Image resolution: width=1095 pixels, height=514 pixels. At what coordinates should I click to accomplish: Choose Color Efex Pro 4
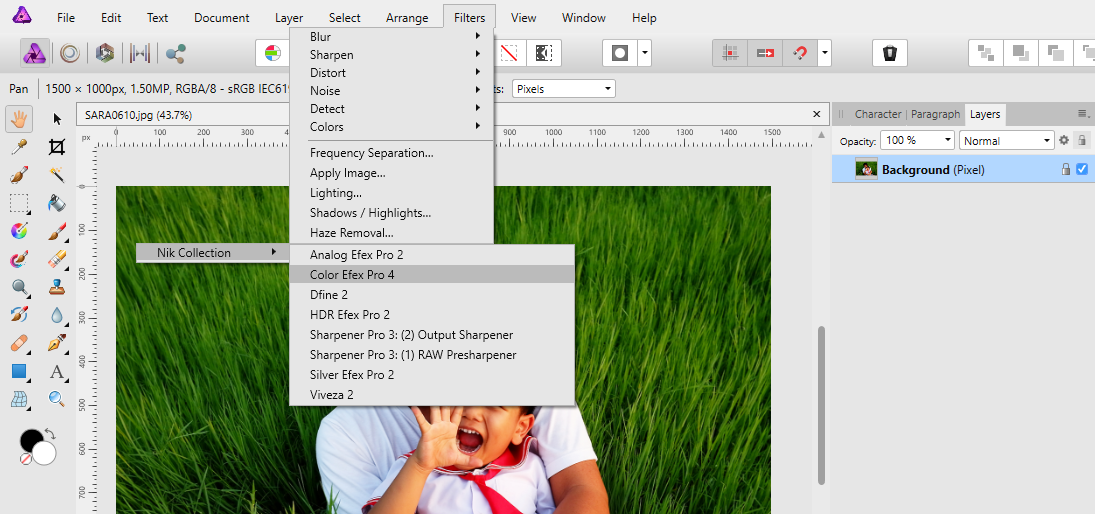432,275
